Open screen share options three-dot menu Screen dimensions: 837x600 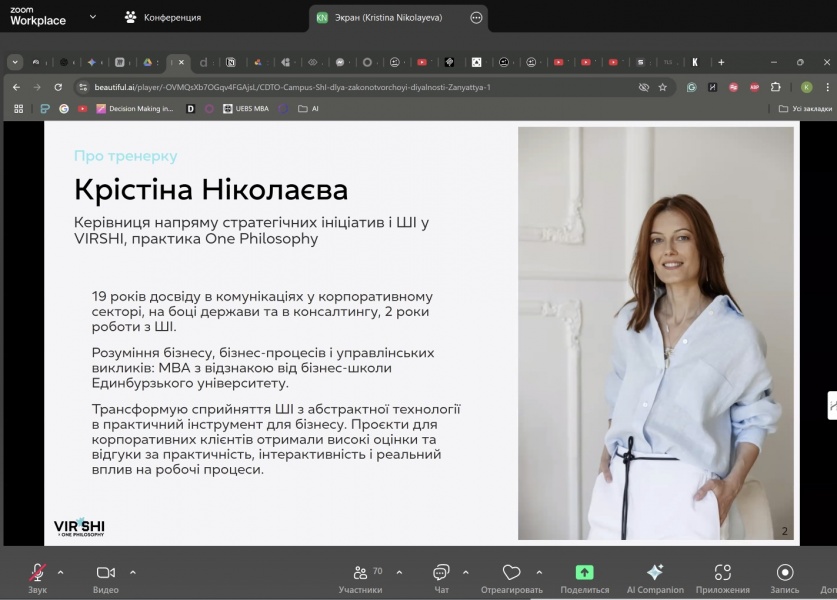pos(476,17)
